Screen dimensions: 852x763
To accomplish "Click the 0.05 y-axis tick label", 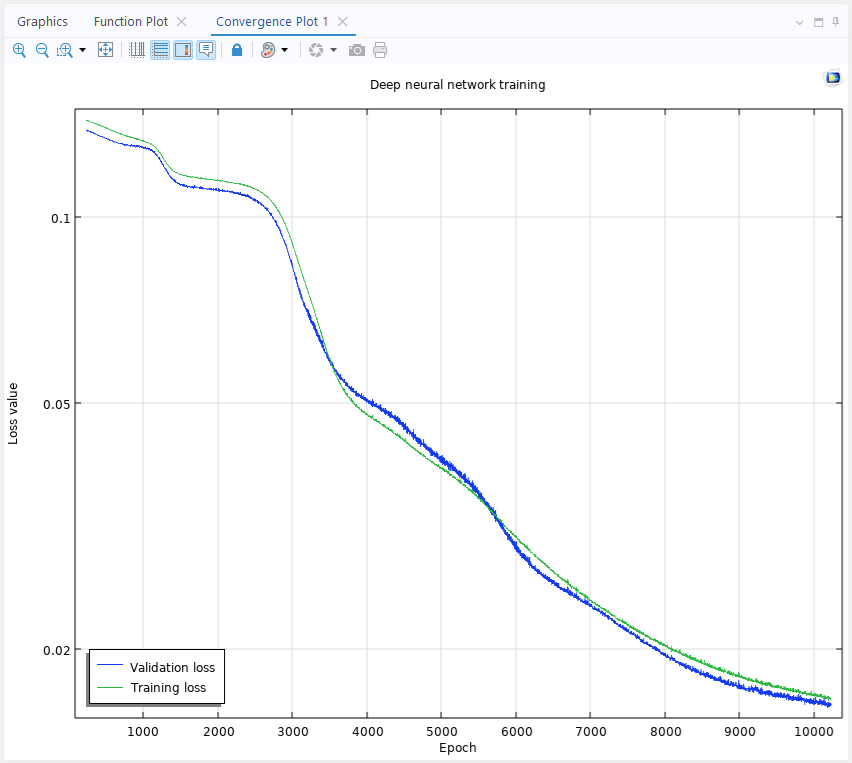I will pos(57,404).
